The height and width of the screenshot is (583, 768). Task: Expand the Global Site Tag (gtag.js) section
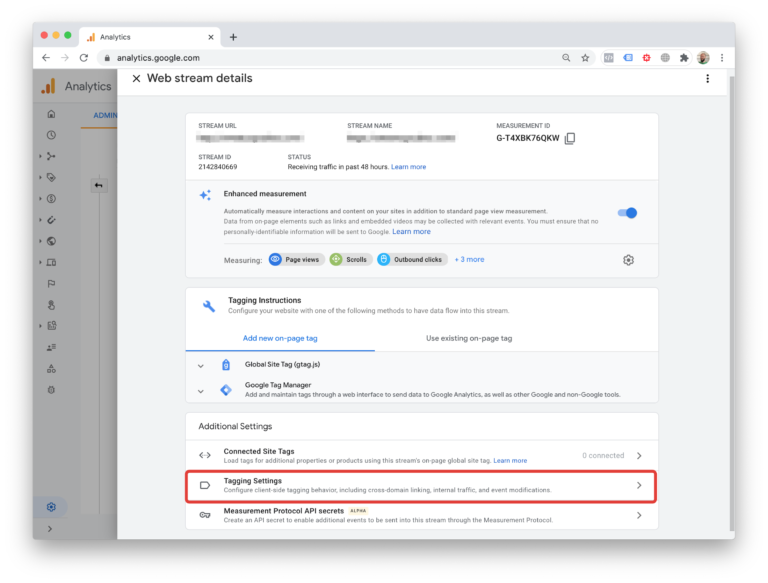(200, 365)
